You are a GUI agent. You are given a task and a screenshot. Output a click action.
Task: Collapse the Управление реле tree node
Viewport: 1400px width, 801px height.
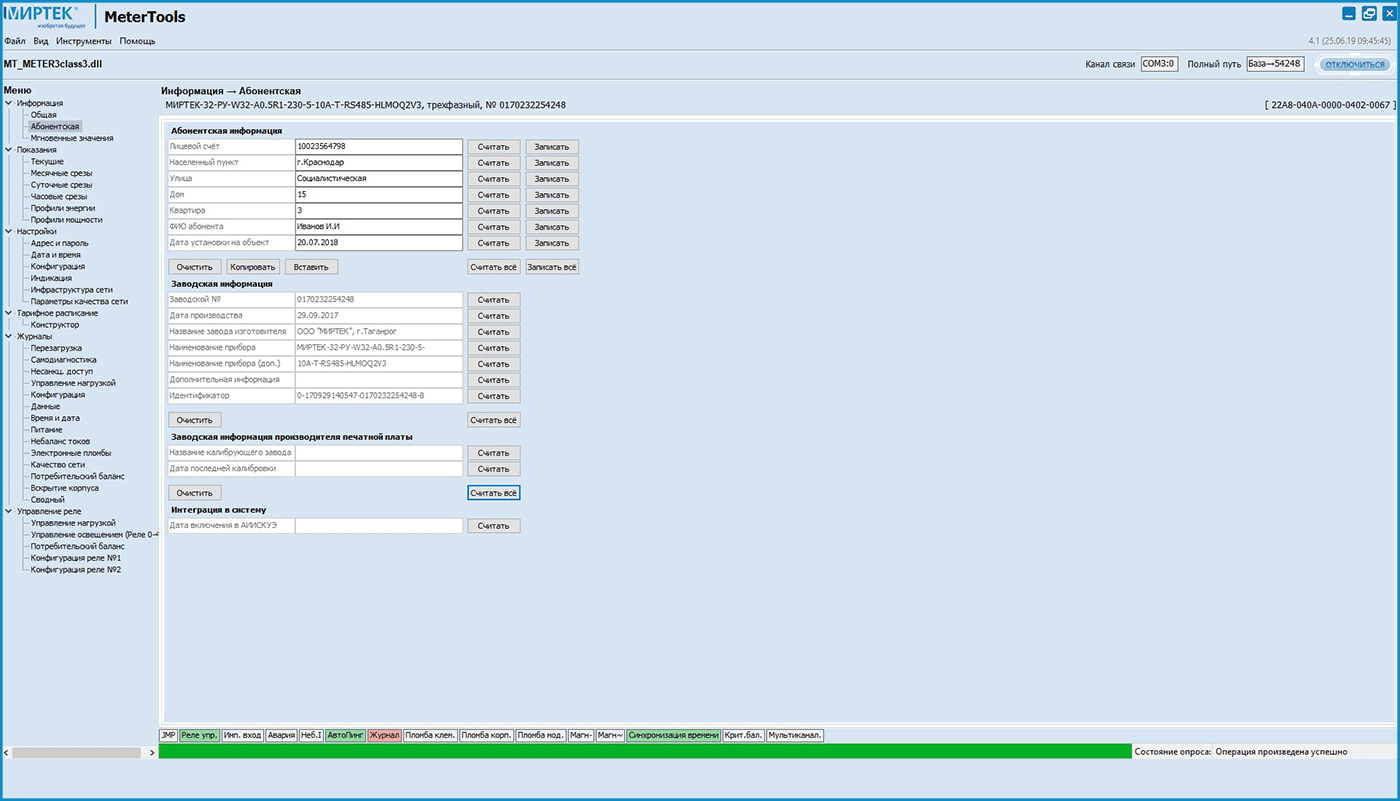click(9, 511)
